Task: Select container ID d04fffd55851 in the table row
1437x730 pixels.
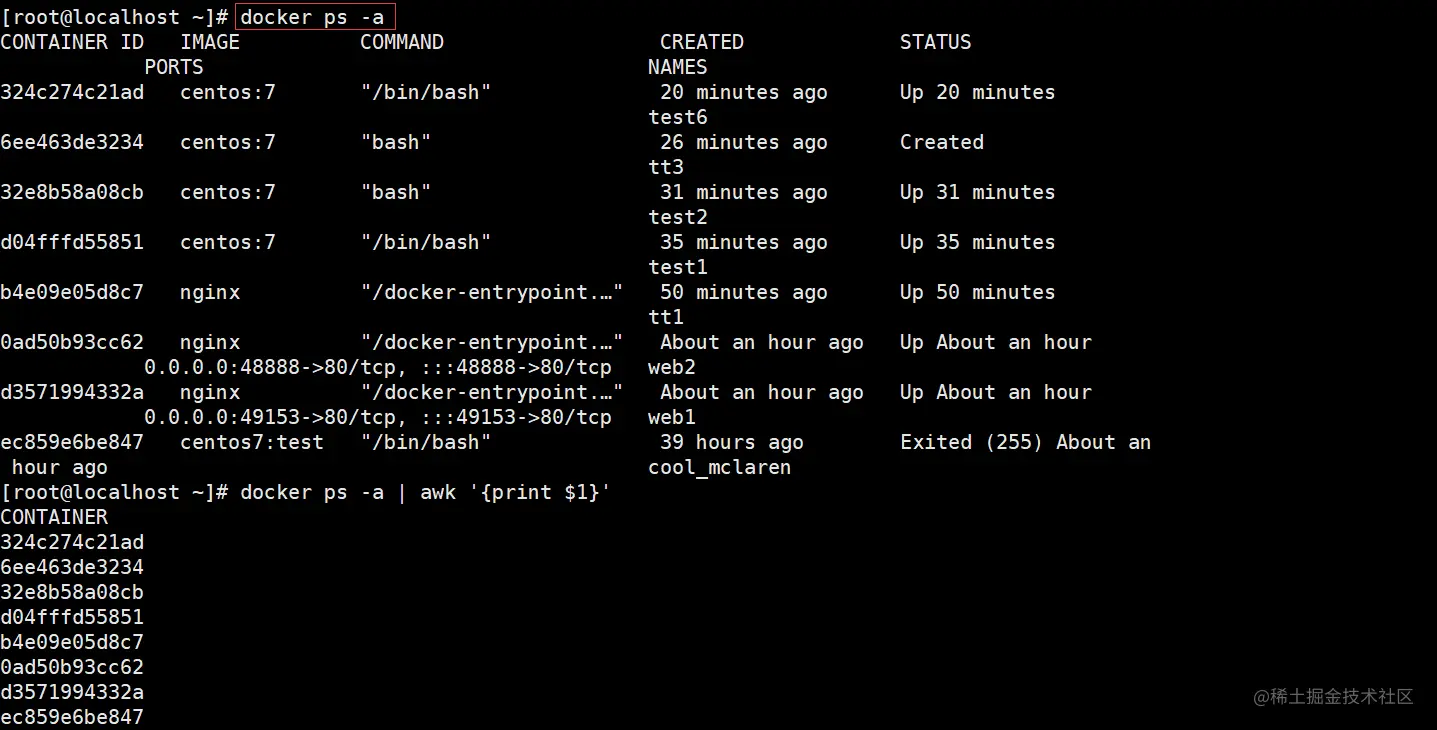Action: tap(72, 242)
